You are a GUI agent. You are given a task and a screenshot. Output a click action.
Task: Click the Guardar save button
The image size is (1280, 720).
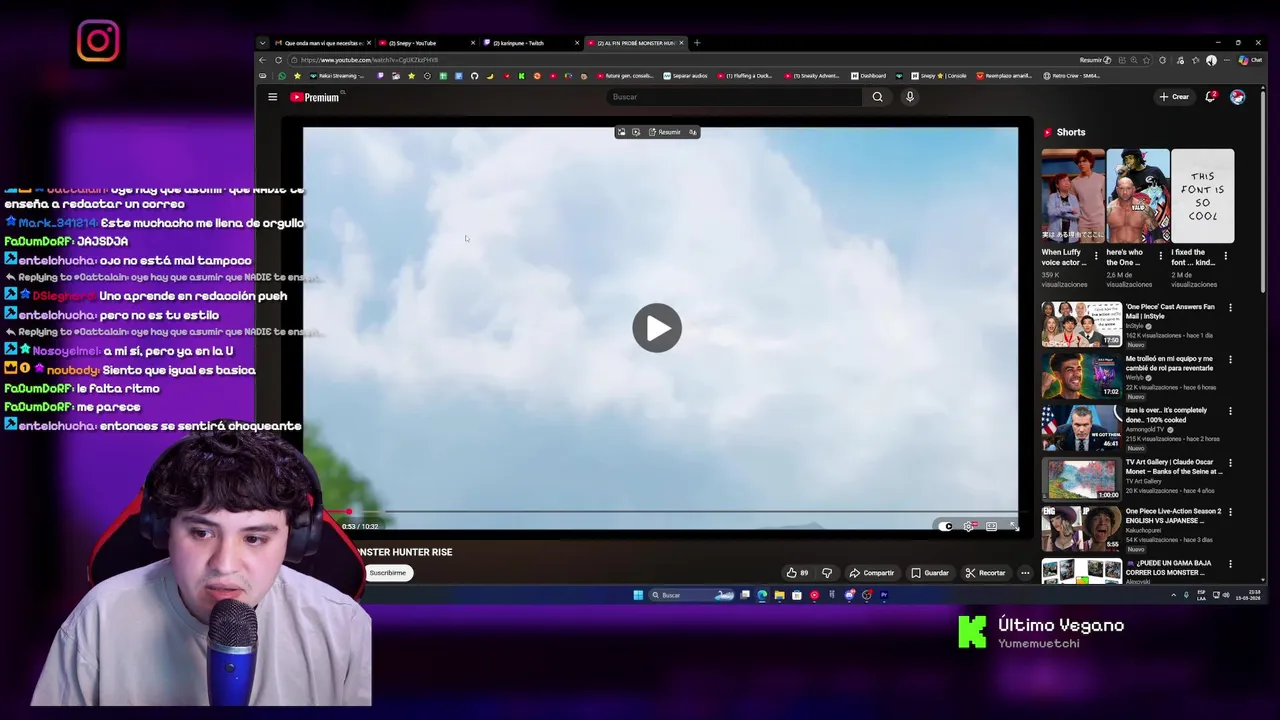[930, 573]
